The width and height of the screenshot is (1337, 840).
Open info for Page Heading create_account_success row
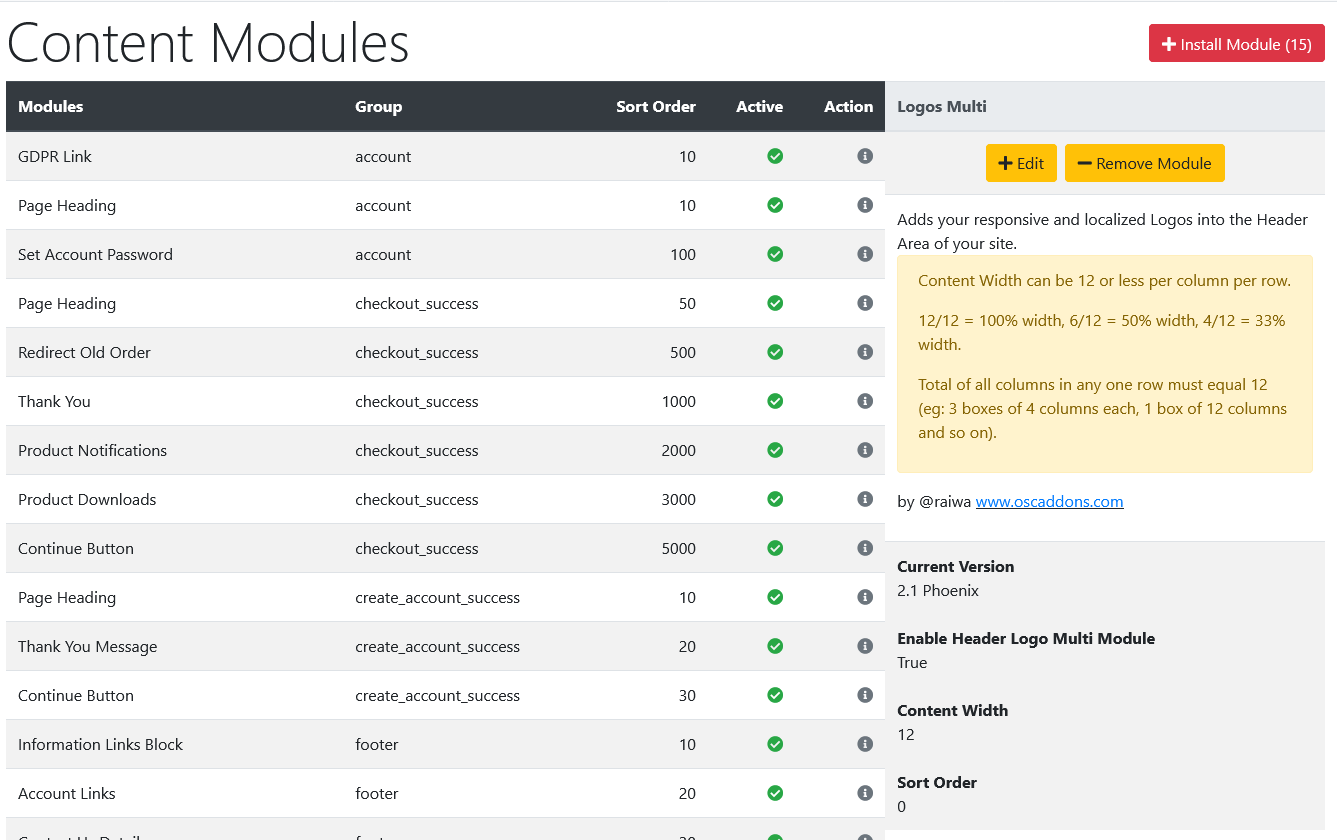point(865,597)
